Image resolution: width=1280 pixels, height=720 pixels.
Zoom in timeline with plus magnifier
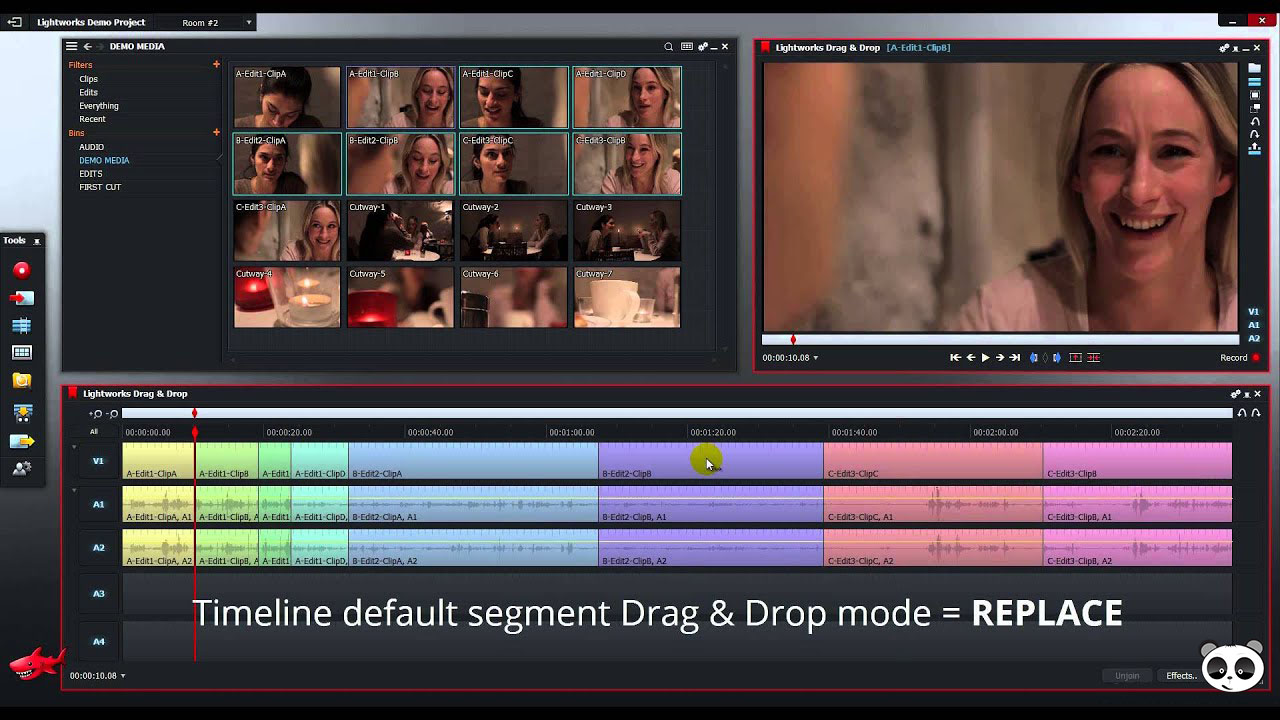(96, 413)
